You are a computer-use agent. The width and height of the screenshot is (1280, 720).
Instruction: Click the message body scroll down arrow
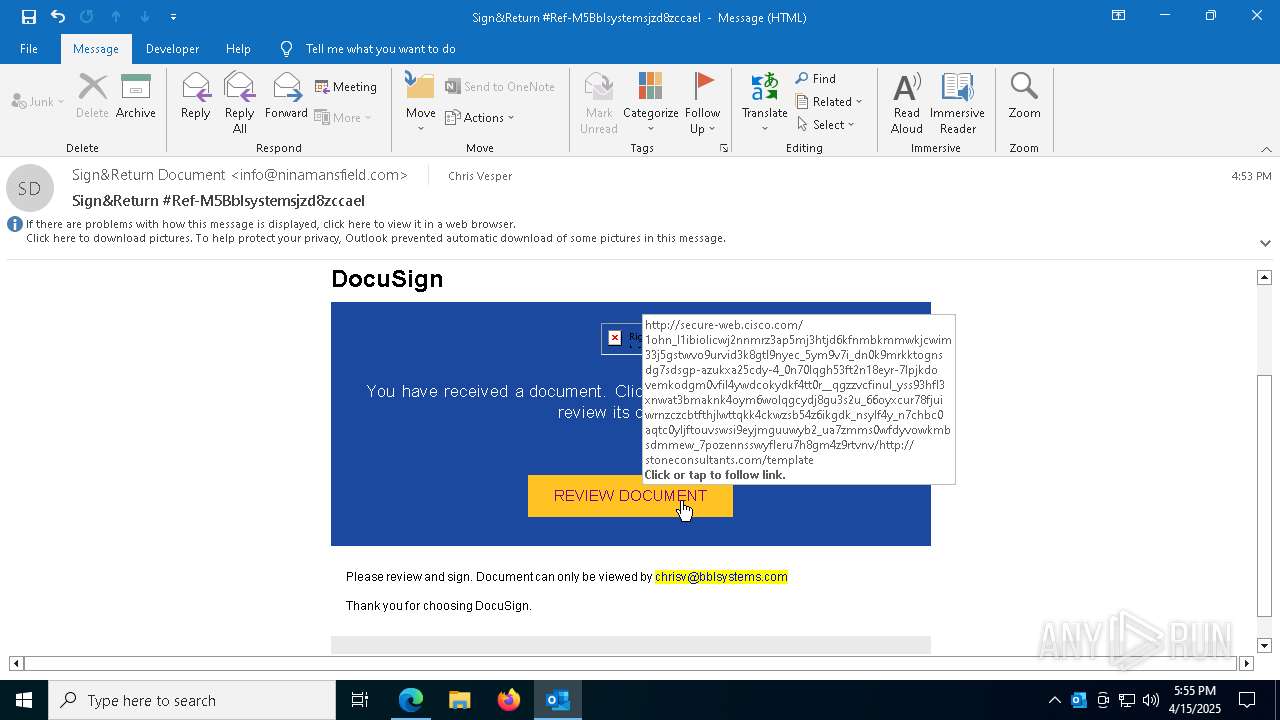coord(1264,645)
